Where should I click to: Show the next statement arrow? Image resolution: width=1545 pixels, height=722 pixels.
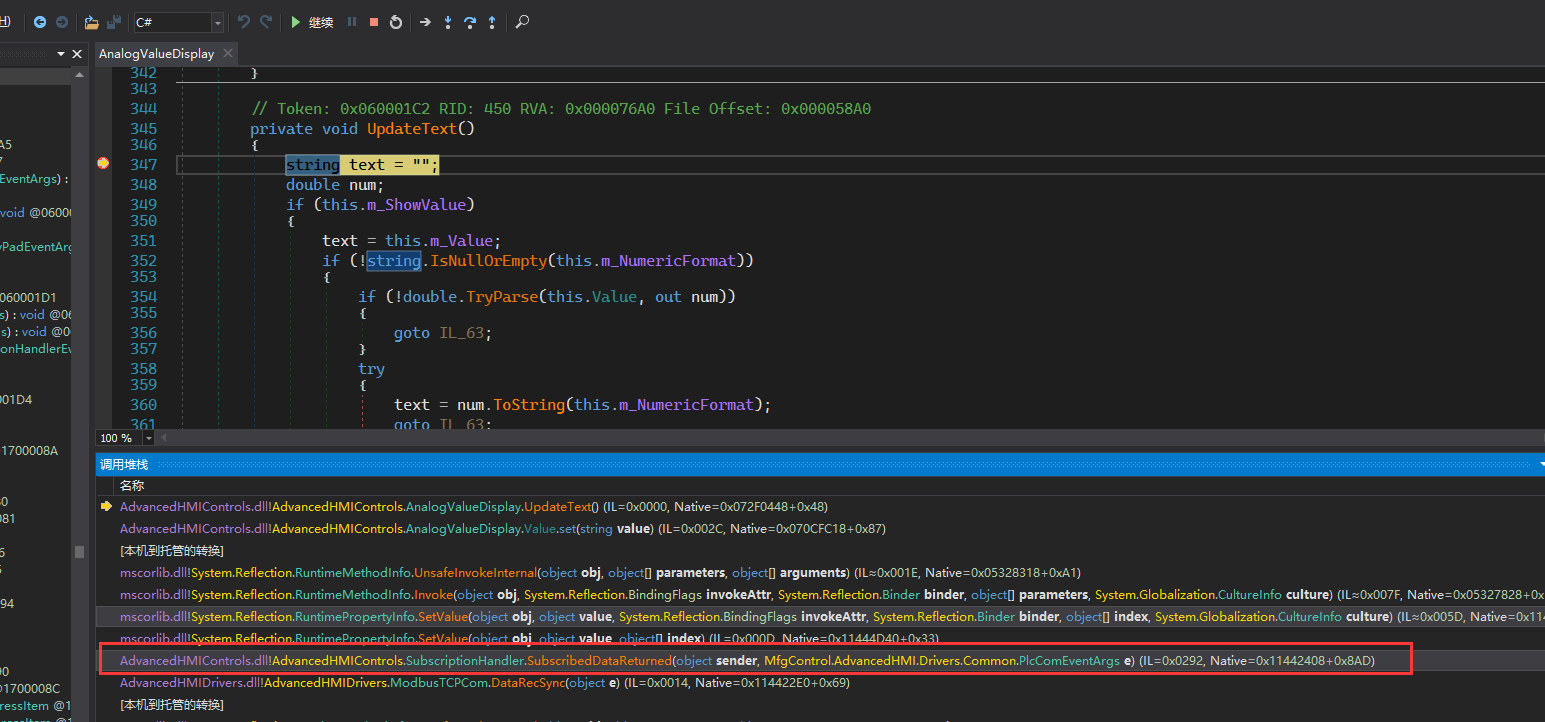click(x=425, y=22)
